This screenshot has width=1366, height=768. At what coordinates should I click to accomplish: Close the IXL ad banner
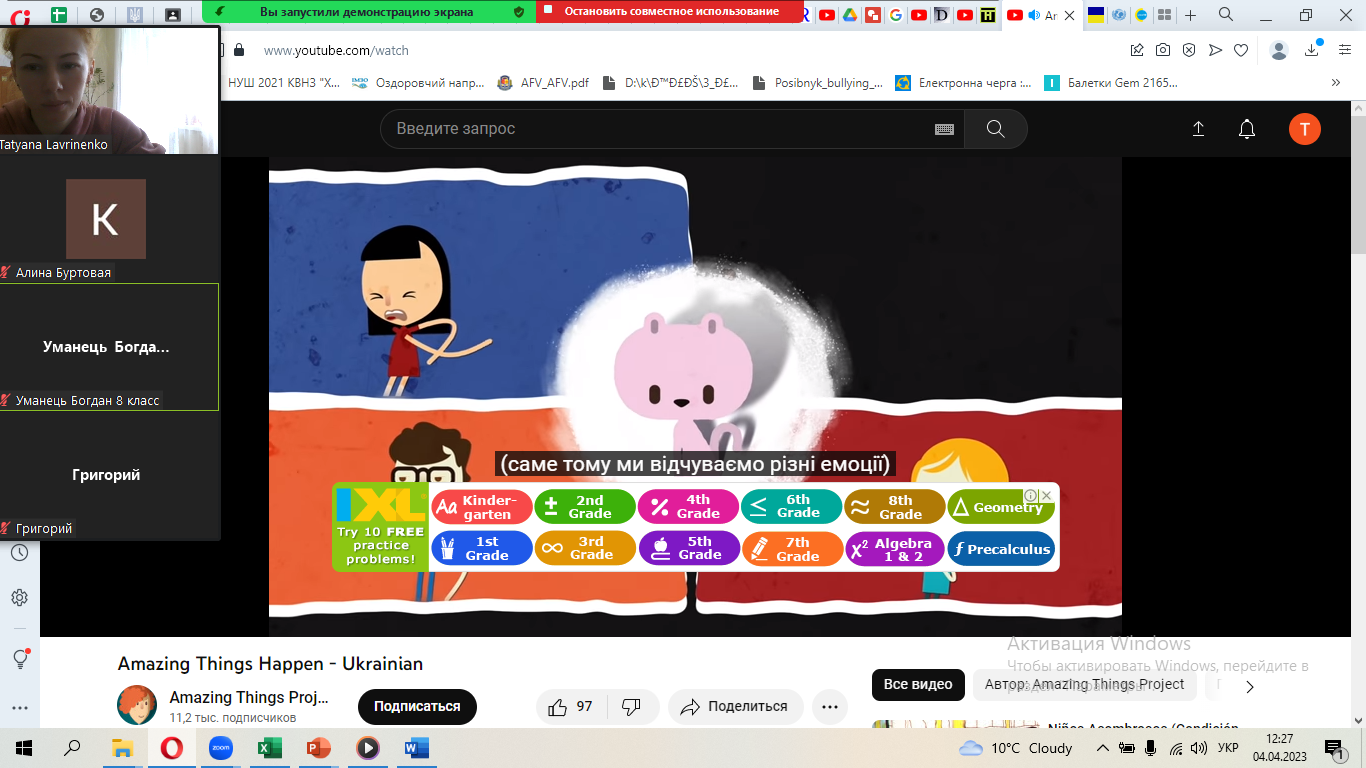(1047, 495)
